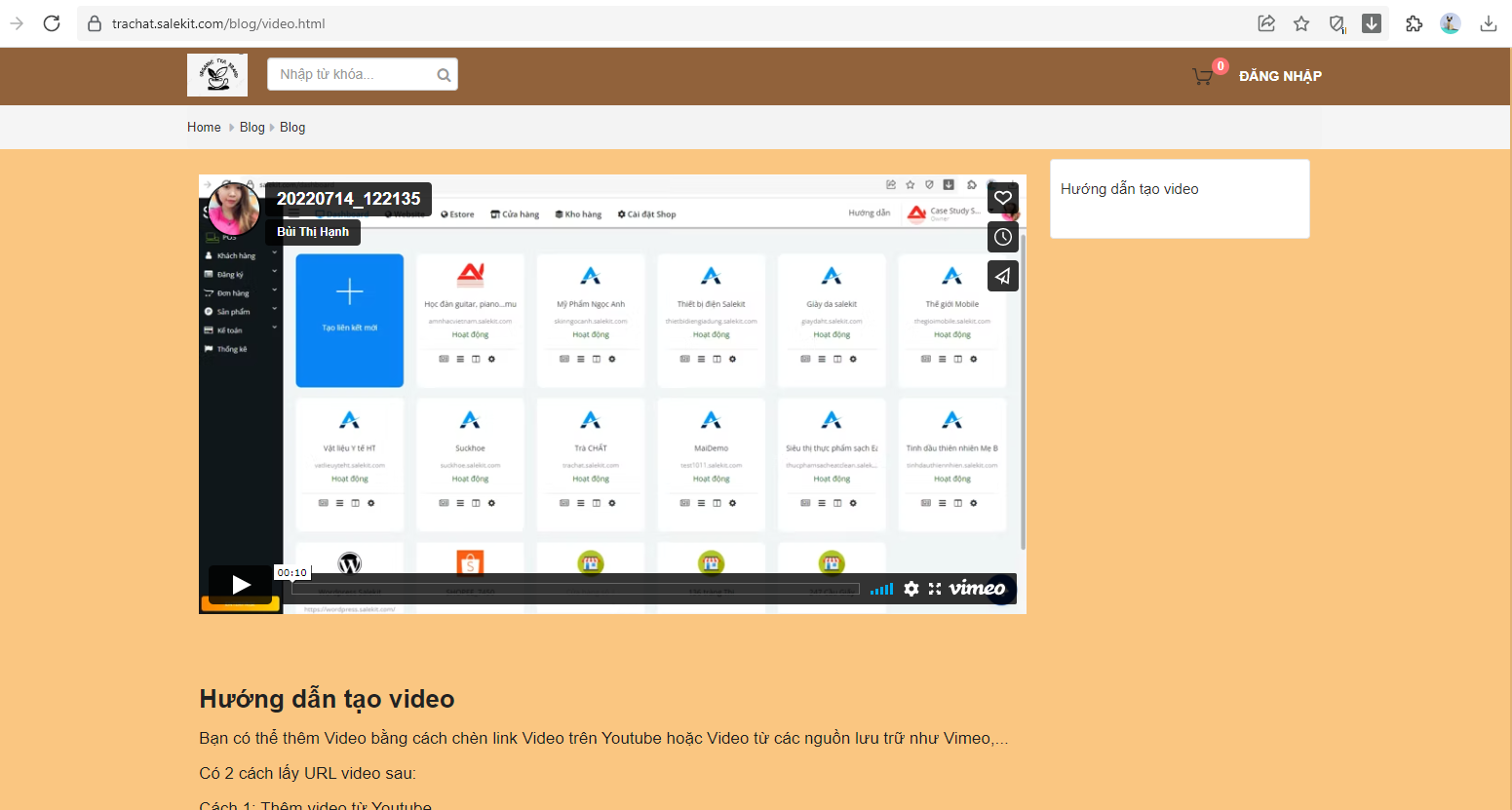Go to the tea shop logo homepage
This screenshot has width=1512, height=810.
(x=217, y=75)
